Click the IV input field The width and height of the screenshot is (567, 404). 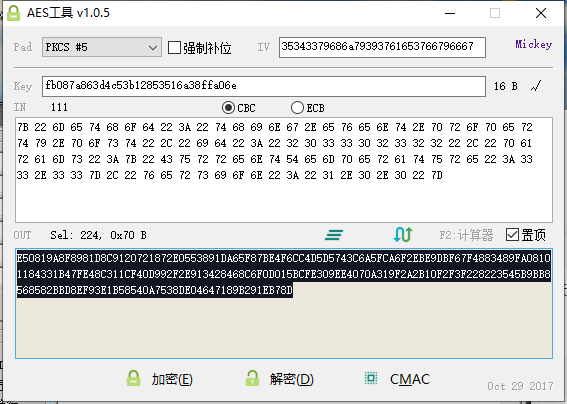click(382, 47)
